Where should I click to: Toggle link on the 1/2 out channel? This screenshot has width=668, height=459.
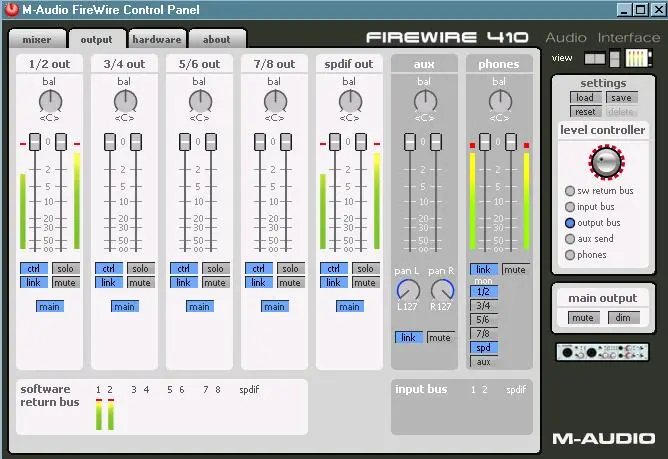[x=34, y=283]
